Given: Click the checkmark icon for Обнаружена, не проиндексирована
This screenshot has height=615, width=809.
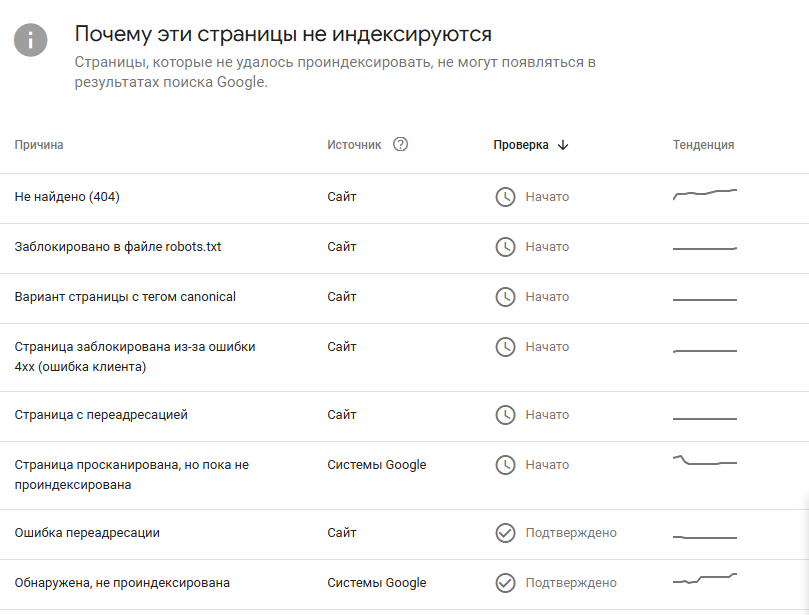Looking at the screenshot, I should point(505,583).
